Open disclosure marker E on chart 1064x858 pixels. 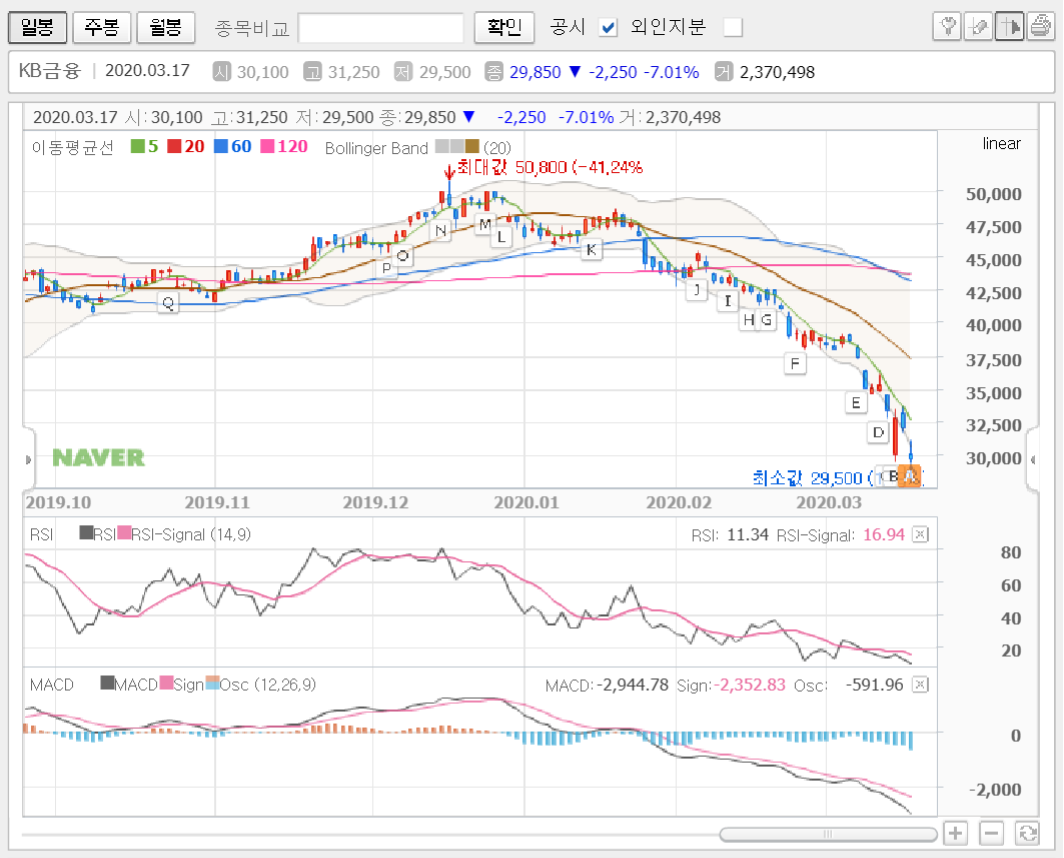(x=856, y=403)
